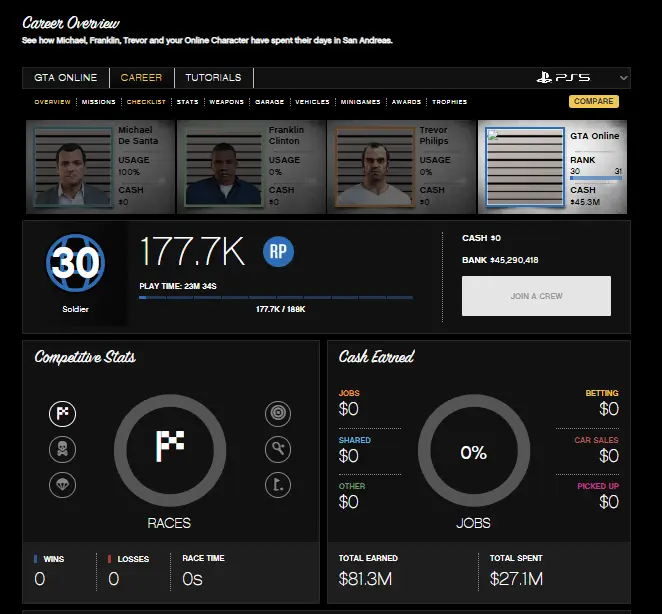Screen dimensions: 662x614
Task: Select the Races checkered flag icon
Action: tap(62, 413)
